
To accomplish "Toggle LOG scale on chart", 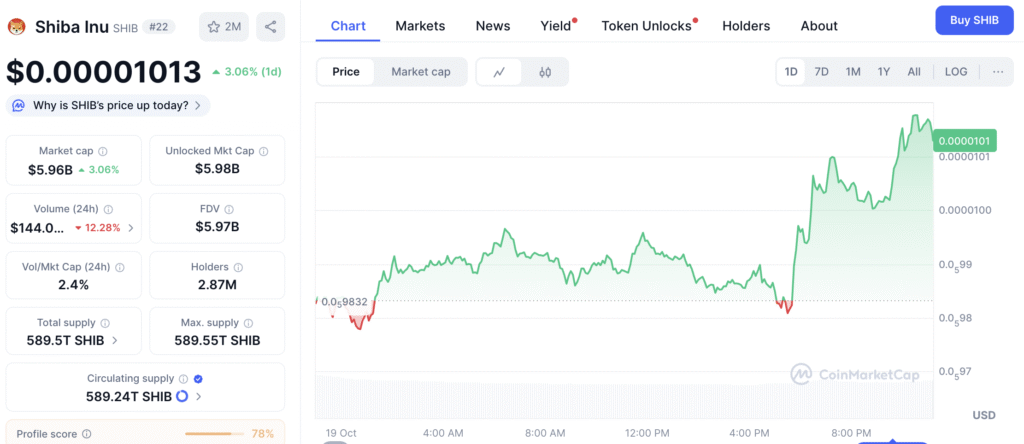I will coord(956,72).
